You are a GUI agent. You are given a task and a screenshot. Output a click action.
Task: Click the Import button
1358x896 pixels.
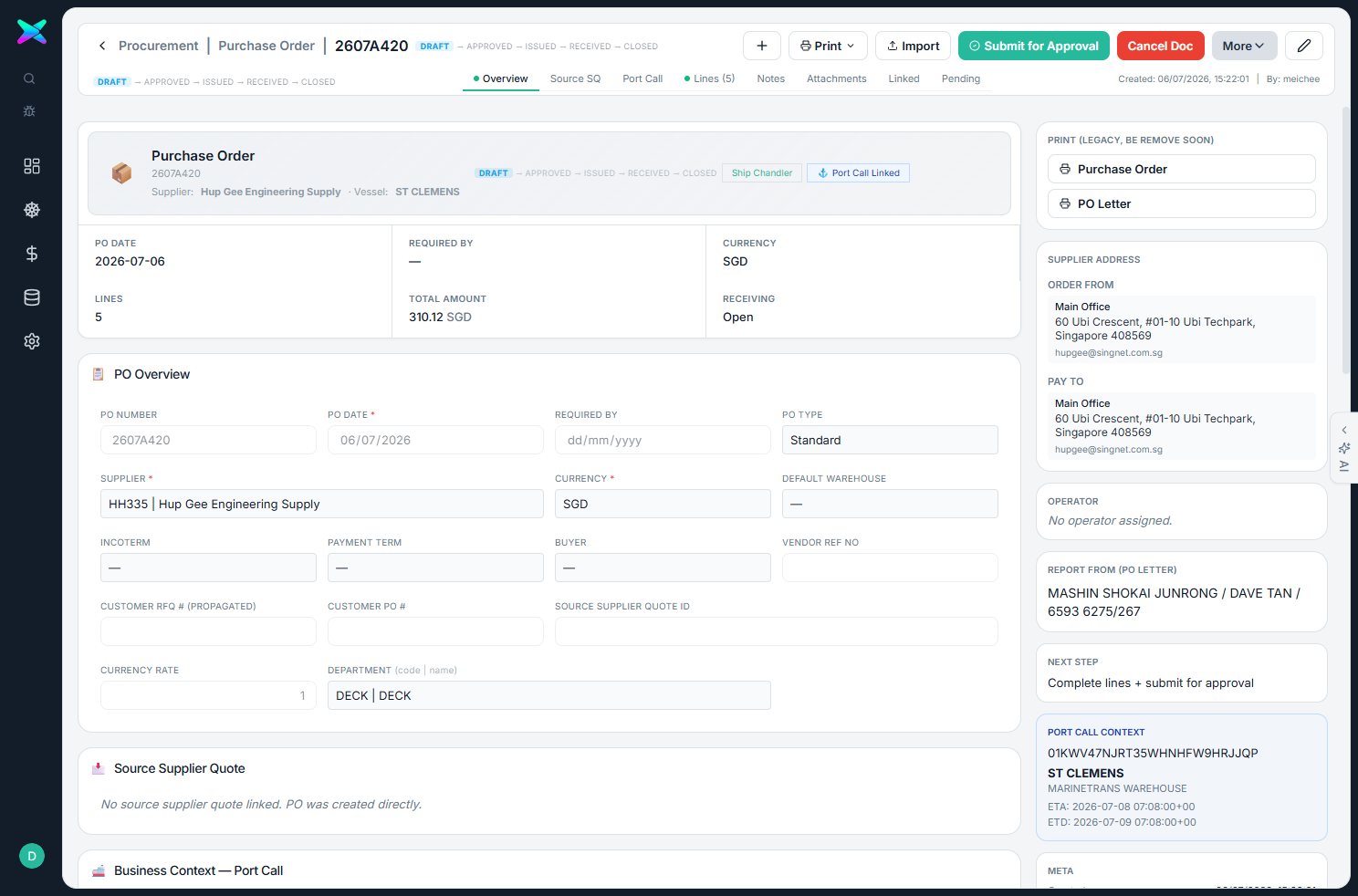(914, 46)
